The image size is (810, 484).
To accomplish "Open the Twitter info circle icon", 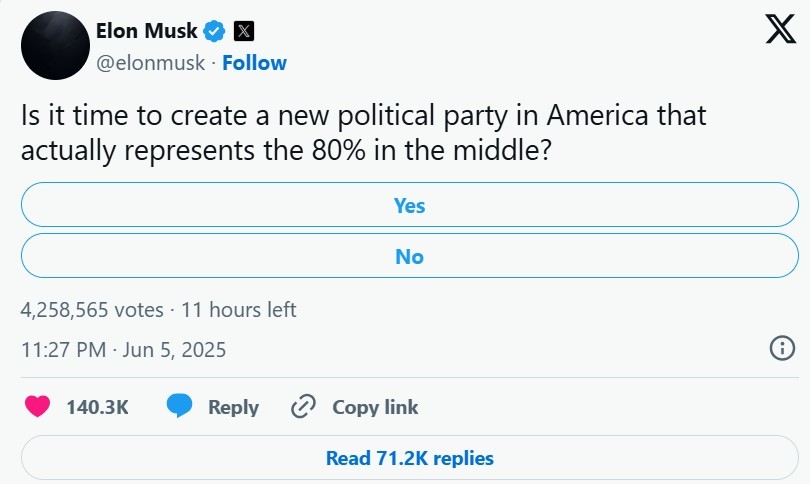I will point(783,348).
